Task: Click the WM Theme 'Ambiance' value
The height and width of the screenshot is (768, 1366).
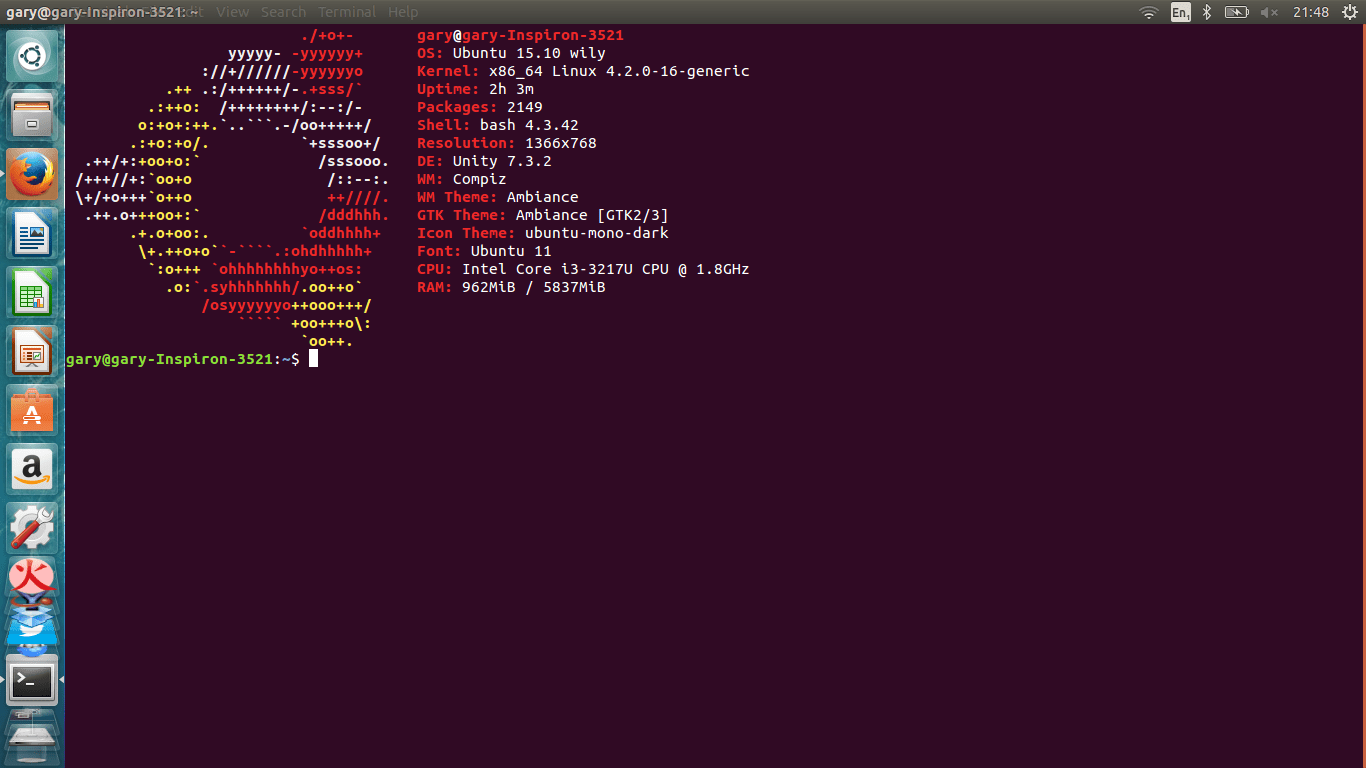Action: coord(543,197)
